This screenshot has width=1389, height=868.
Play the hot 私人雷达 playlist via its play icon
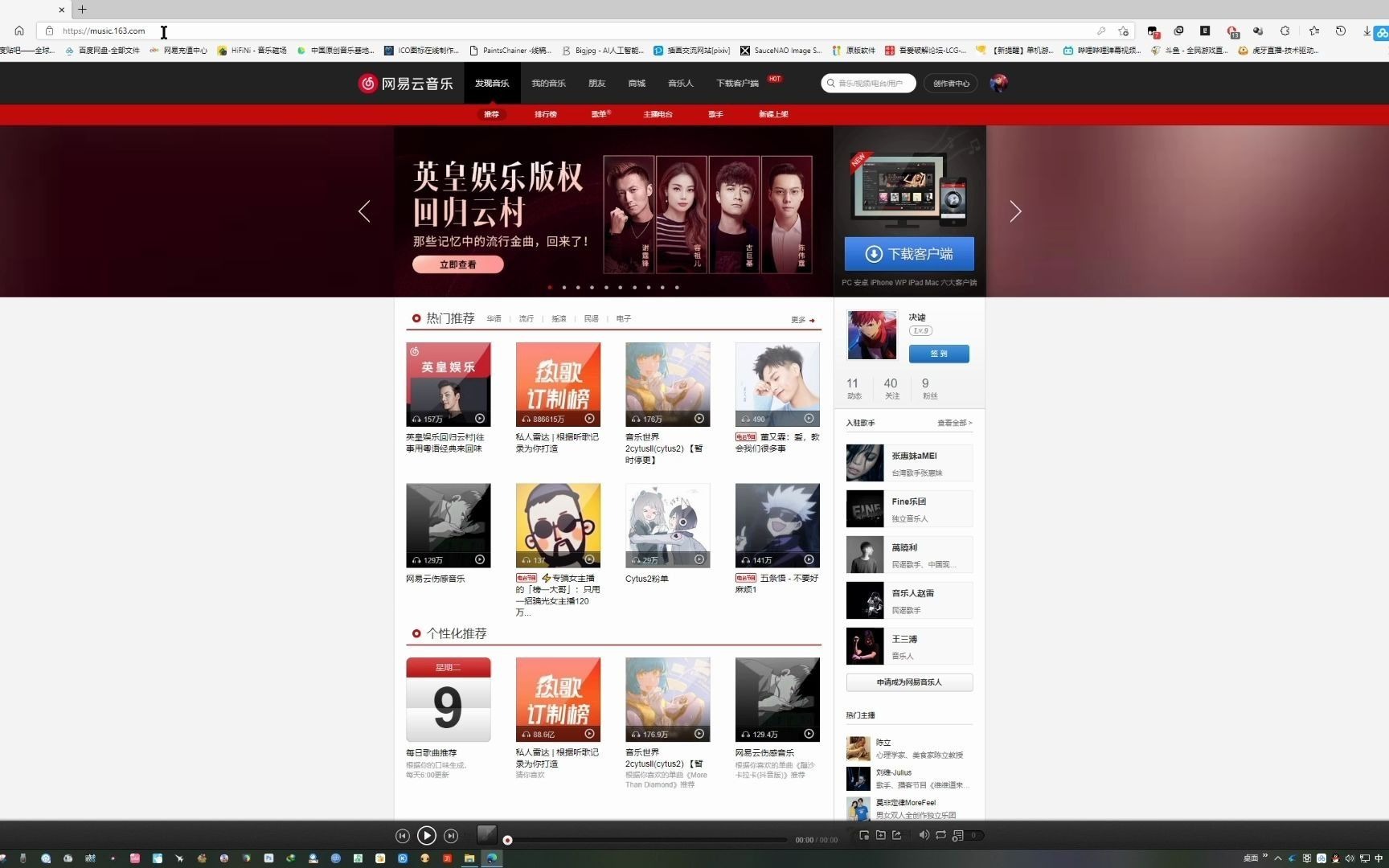[589, 419]
